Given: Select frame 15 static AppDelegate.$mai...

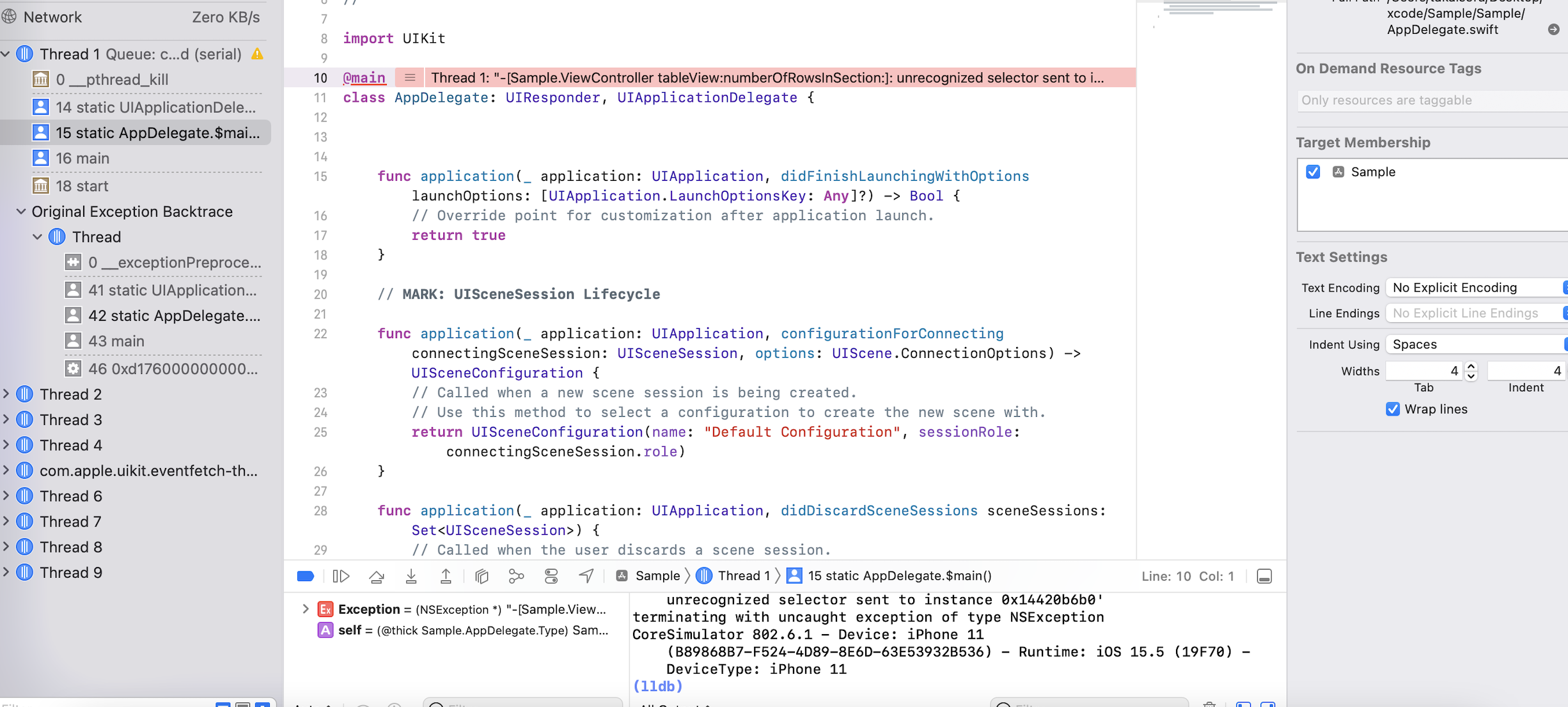Looking at the screenshot, I should 136,133.
